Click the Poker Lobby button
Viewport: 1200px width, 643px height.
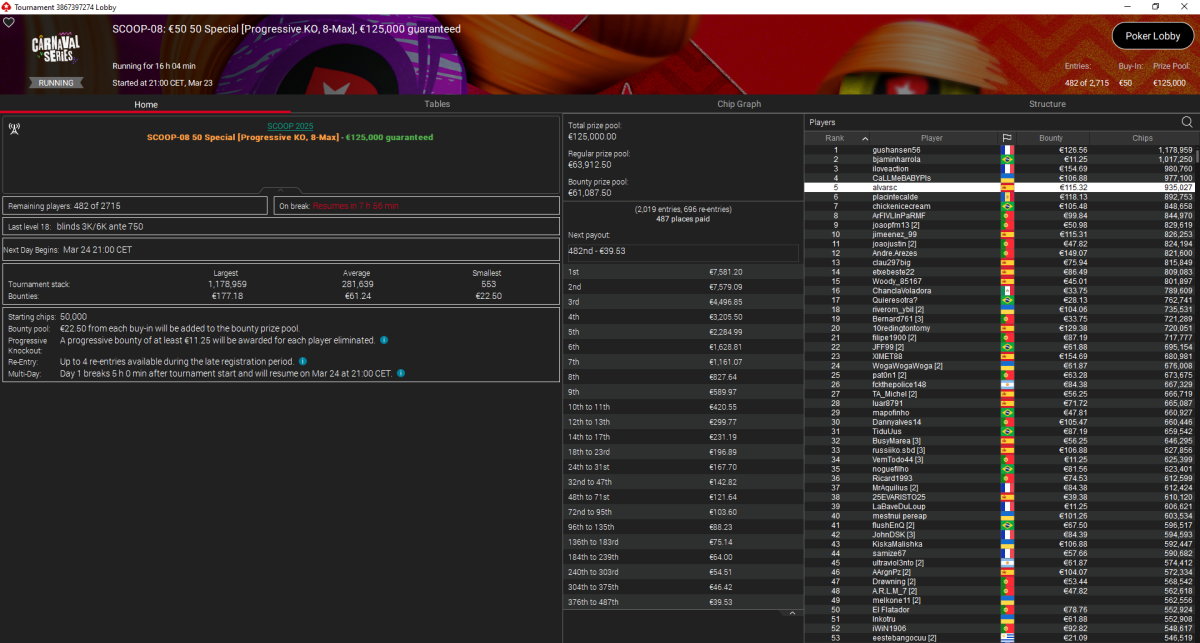click(x=1153, y=36)
